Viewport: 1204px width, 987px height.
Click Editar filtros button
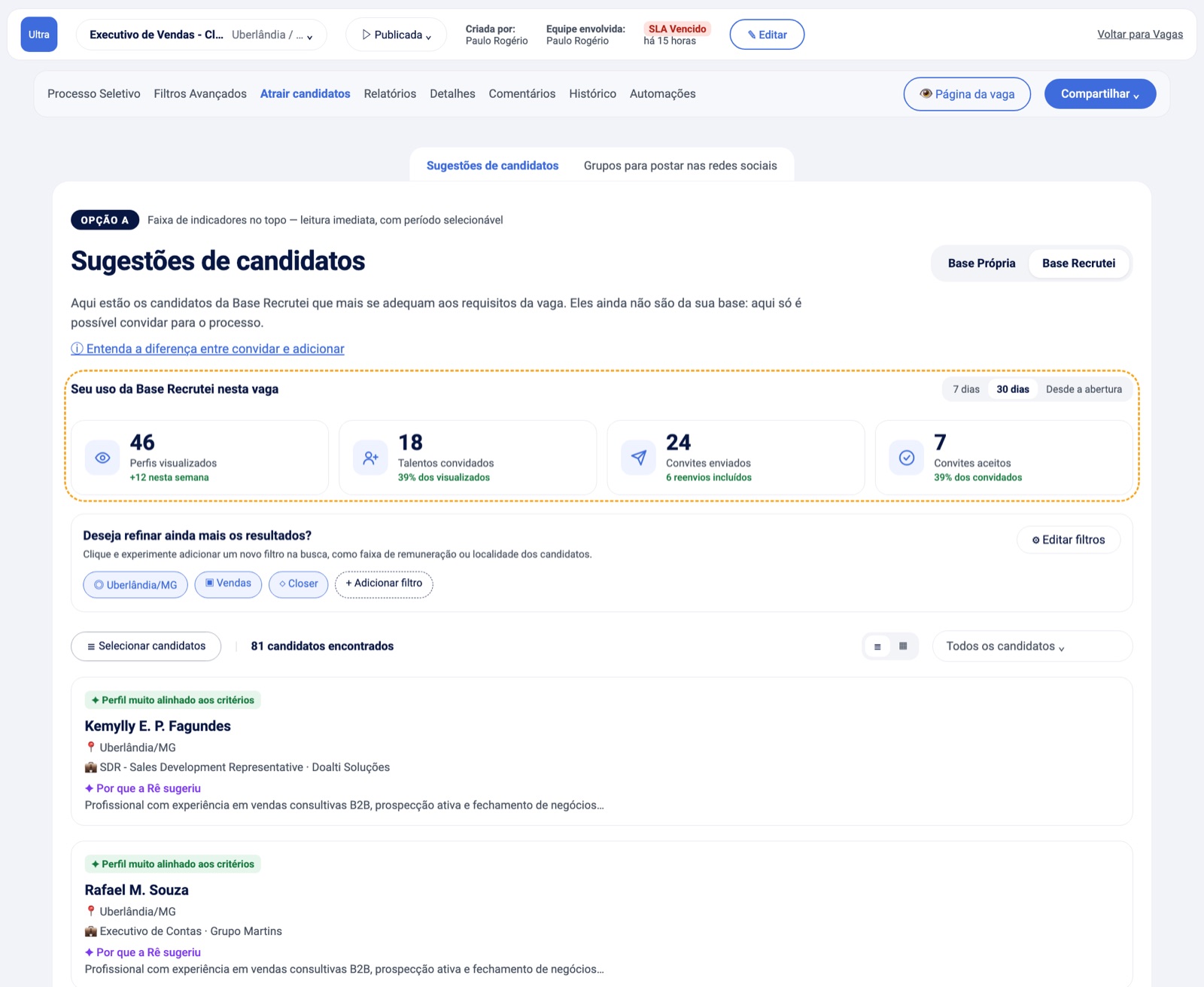click(1069, 540)
